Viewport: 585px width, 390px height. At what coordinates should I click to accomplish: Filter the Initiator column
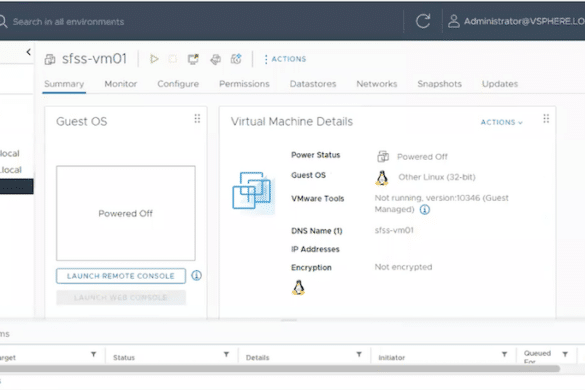[504, 354]
